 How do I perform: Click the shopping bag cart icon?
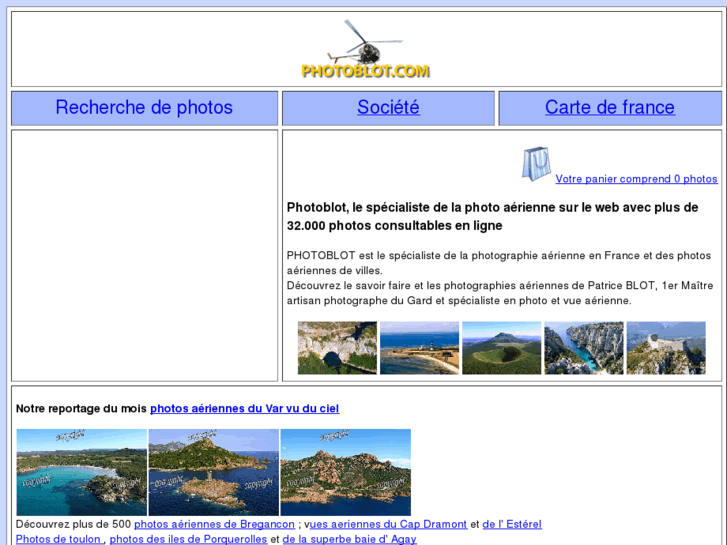click(536, 164)
